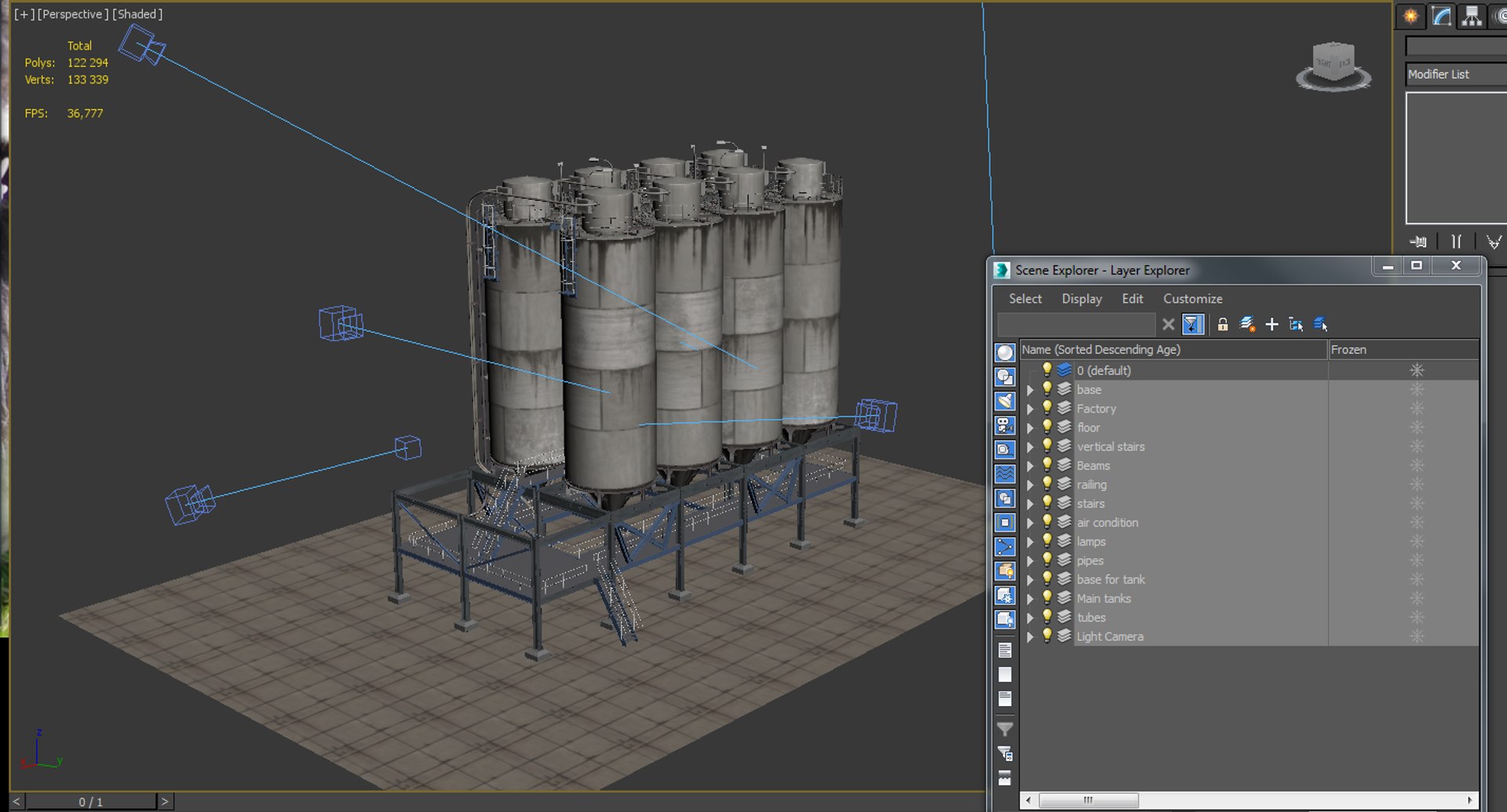This screenshot has height=812, width=1507.
Task: Click the [Perspective] viewport label
Action: click(x=72, y=14)
